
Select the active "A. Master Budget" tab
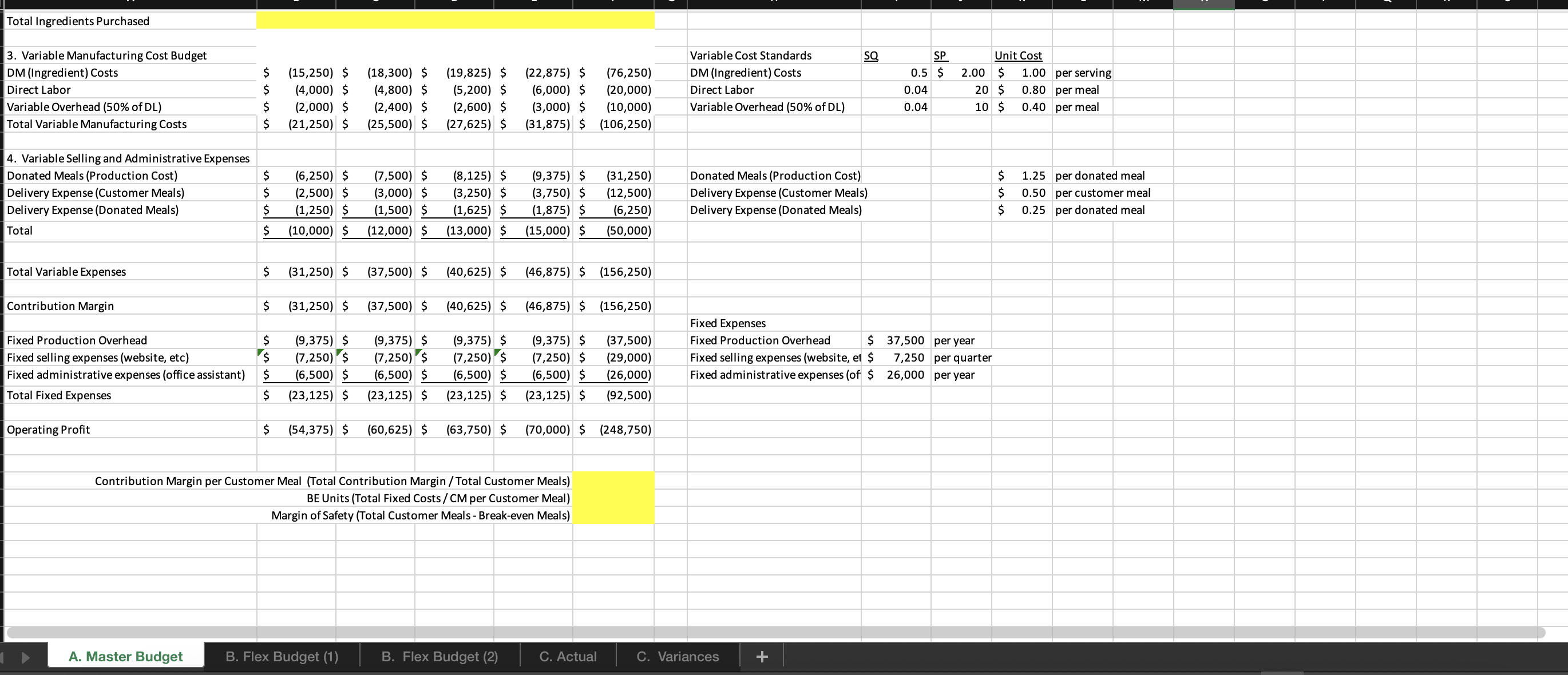(125, 656)
